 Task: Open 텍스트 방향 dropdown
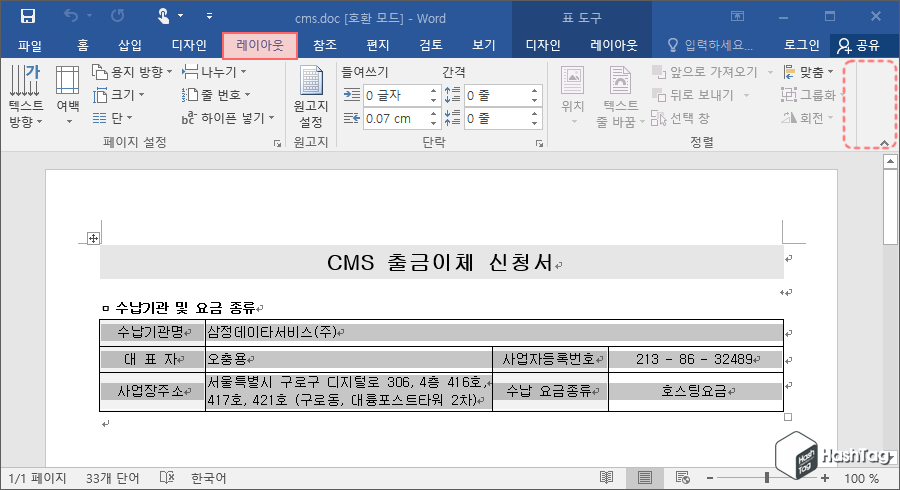pyautogui.click(x=25, y=96)
